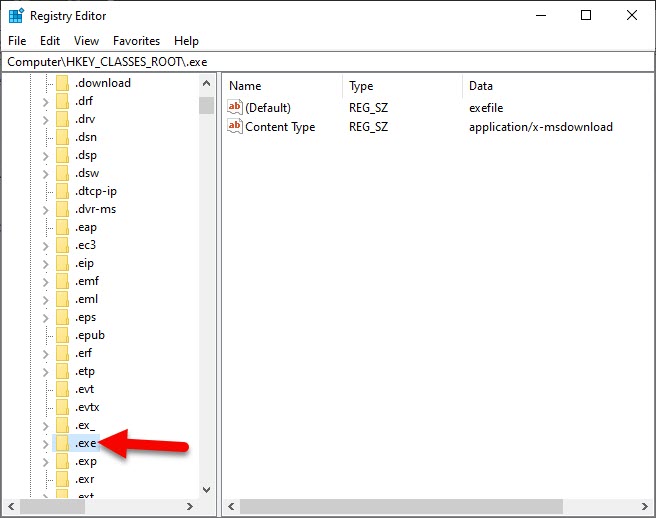The image size is (656, 518).
Task: Click the Registry Editor app icon in title bar
Action: click(15, 15)
